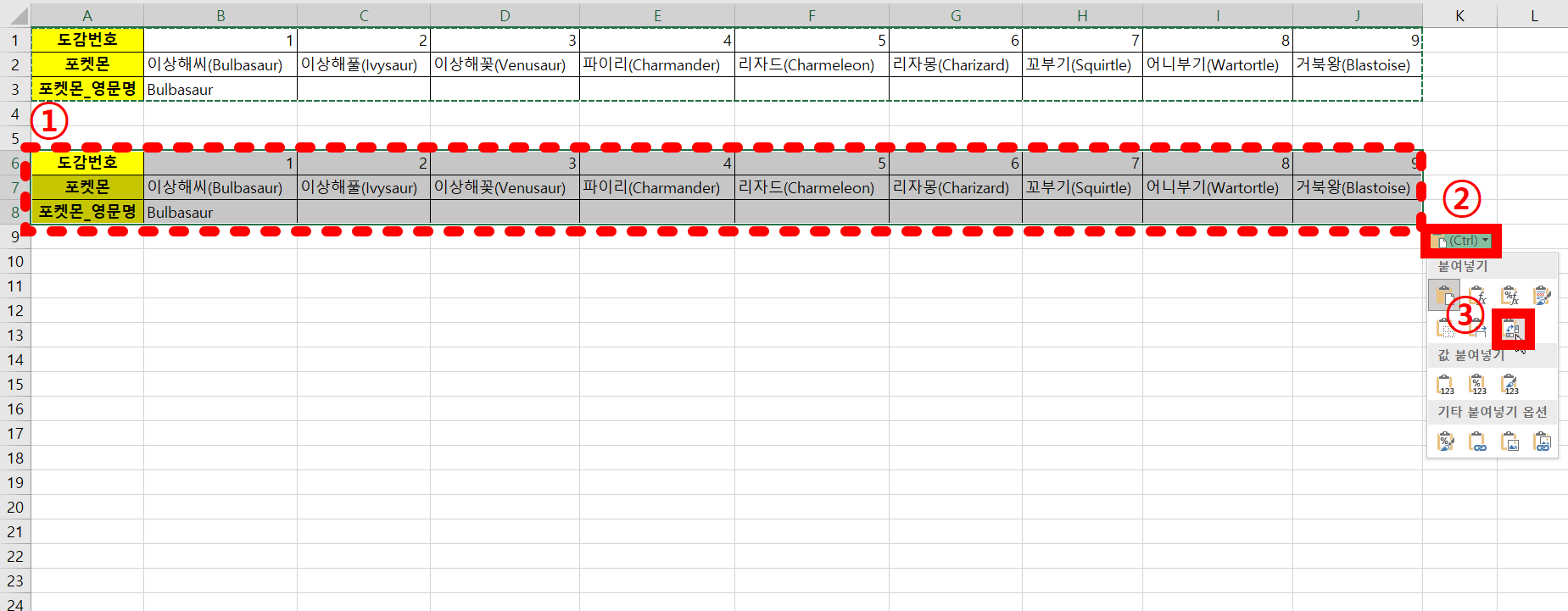The height and width of the screenshot is (611, 1568).
Task: Select Paste Formulas and Number Formatting icon
Action: 1509,296
